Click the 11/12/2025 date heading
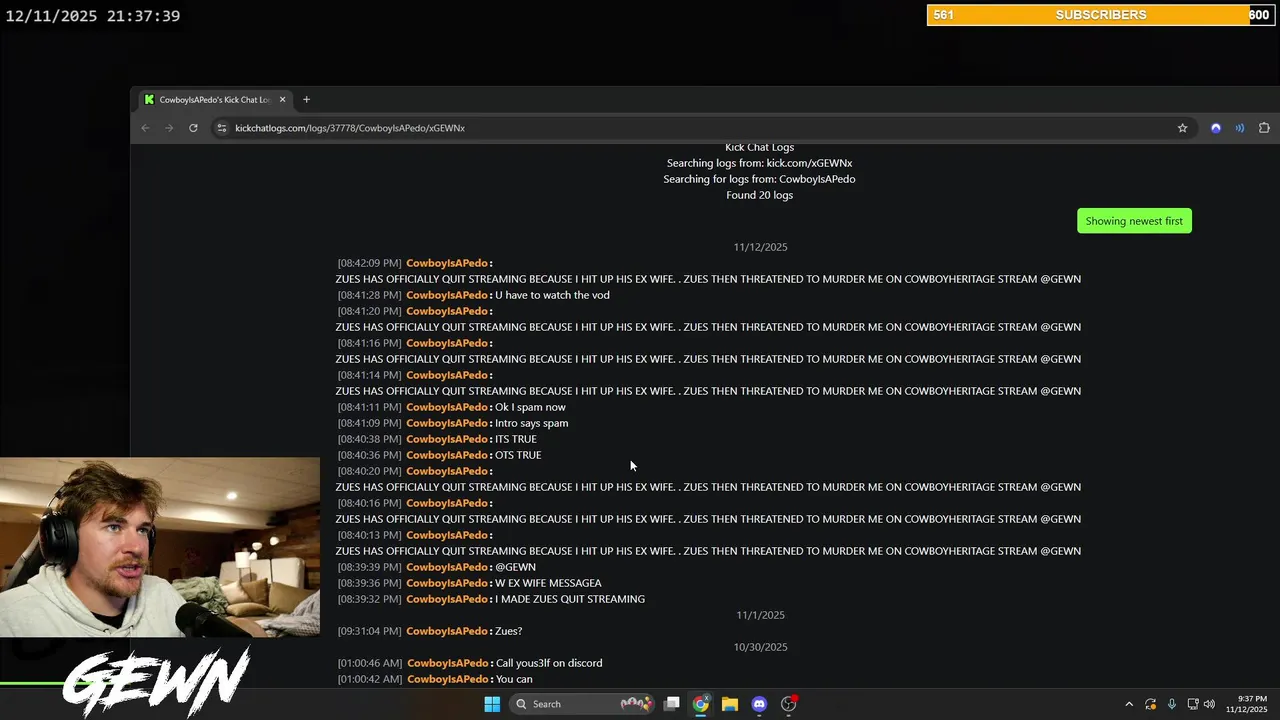Screen dimensions: 1280x720 point(760,247)
